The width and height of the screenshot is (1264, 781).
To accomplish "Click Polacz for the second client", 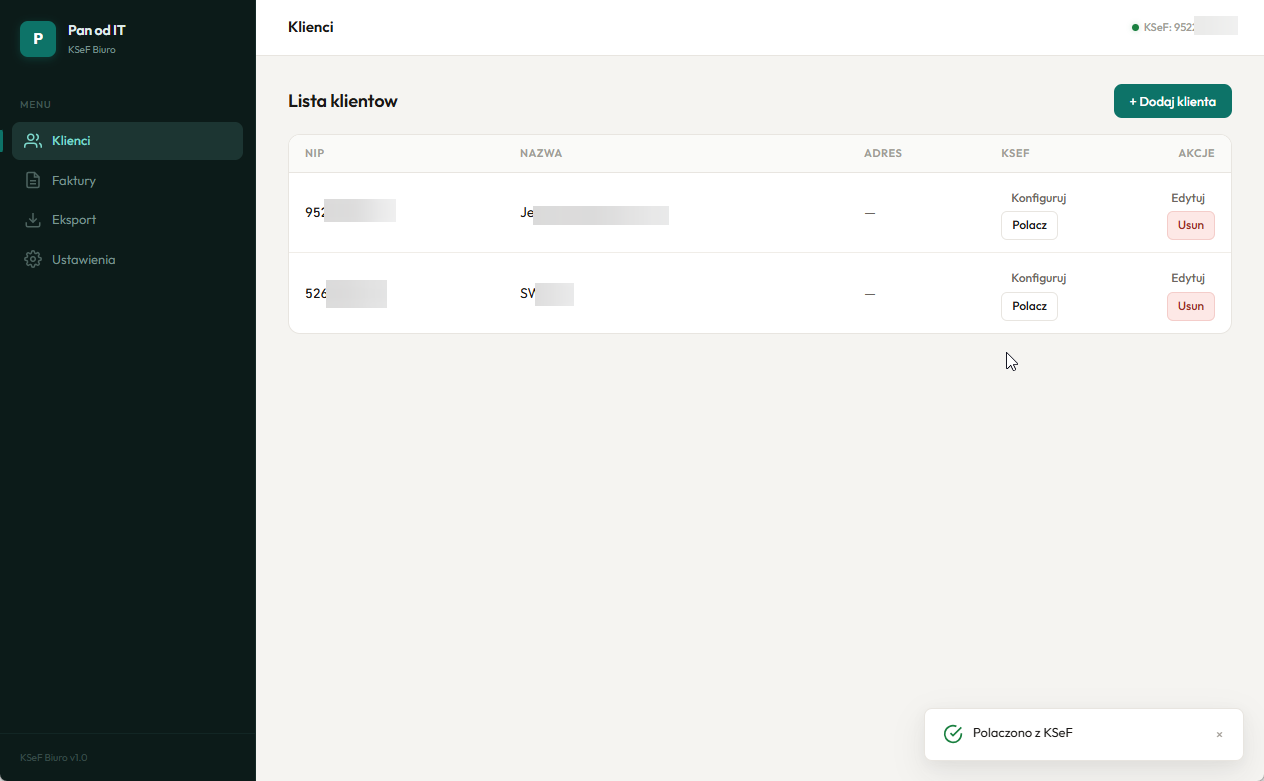I will [1029, 306].
